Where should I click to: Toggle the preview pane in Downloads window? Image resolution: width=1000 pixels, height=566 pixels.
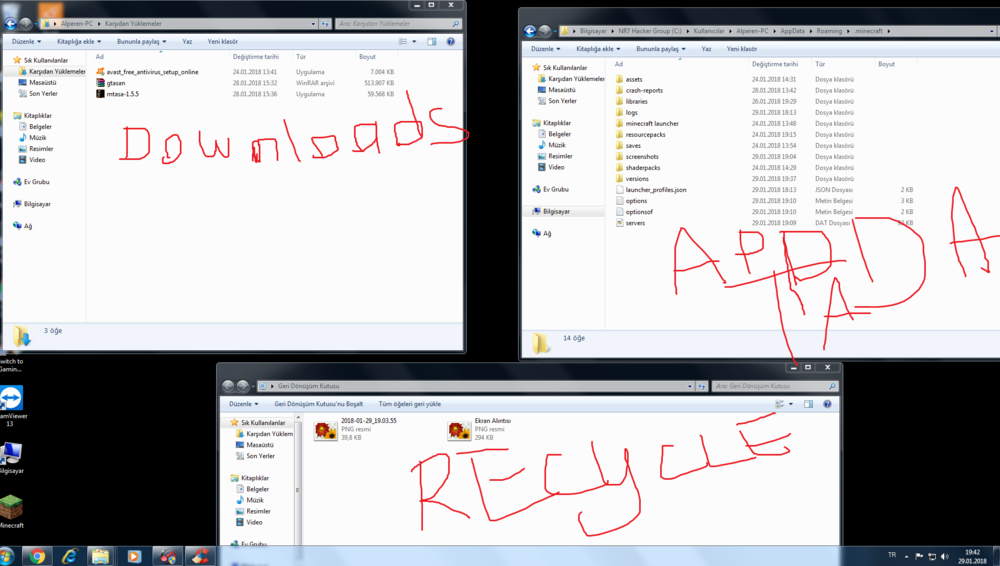432,42
